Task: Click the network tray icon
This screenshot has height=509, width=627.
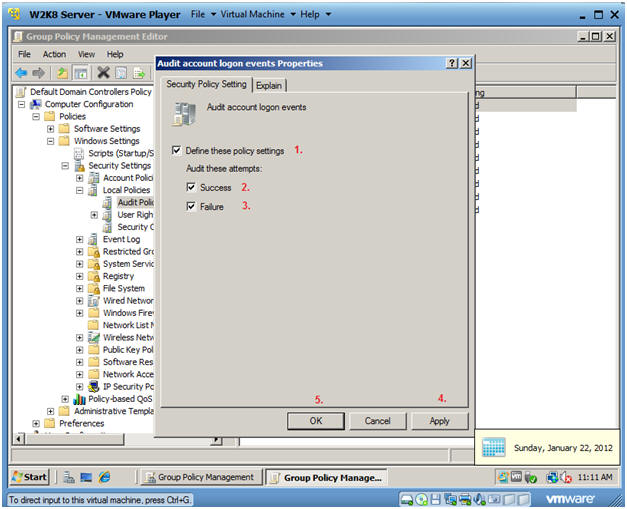Action: 552,477
